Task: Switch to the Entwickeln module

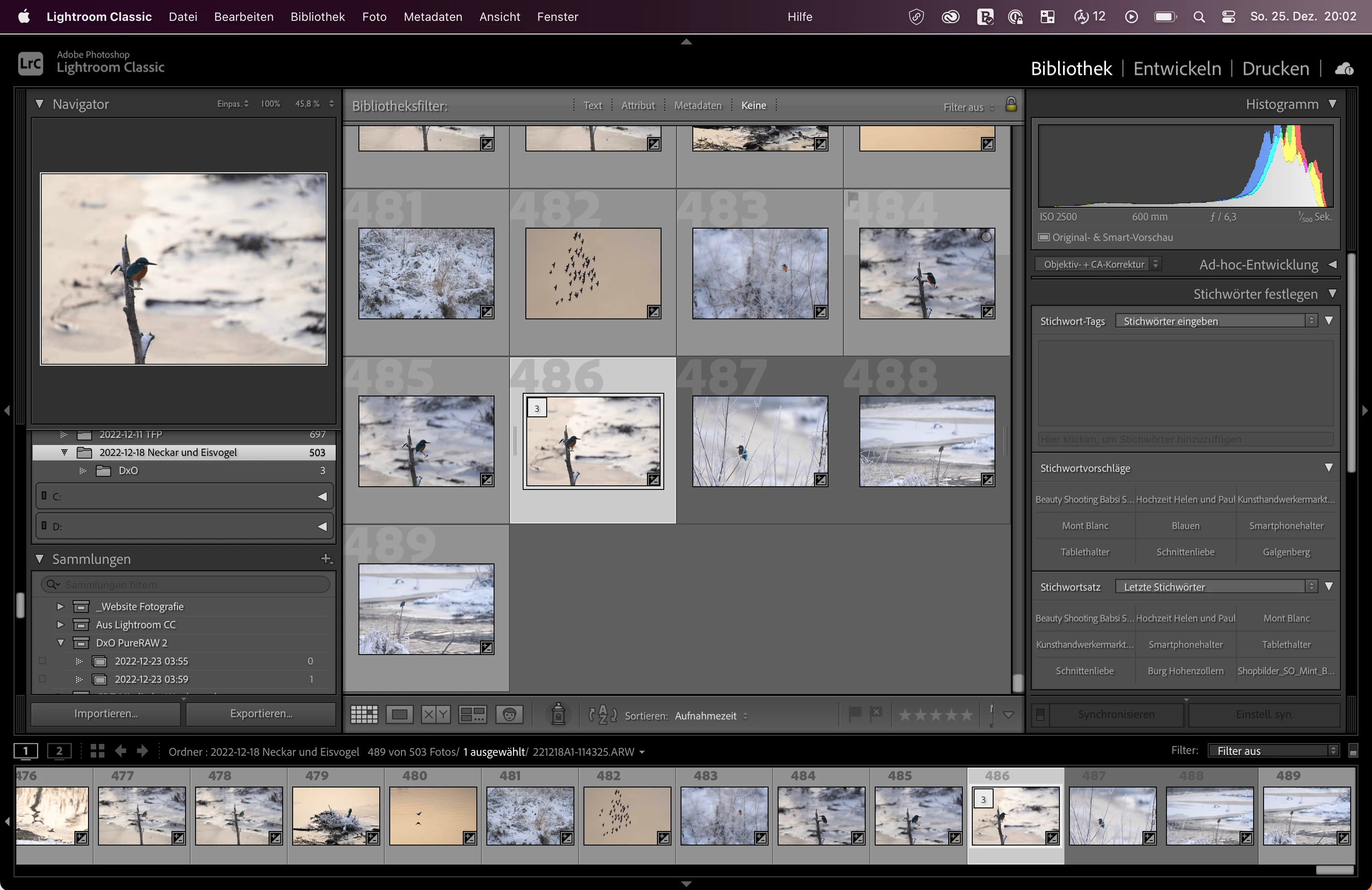Action: pyautogui.click(x=1176, y=68)
